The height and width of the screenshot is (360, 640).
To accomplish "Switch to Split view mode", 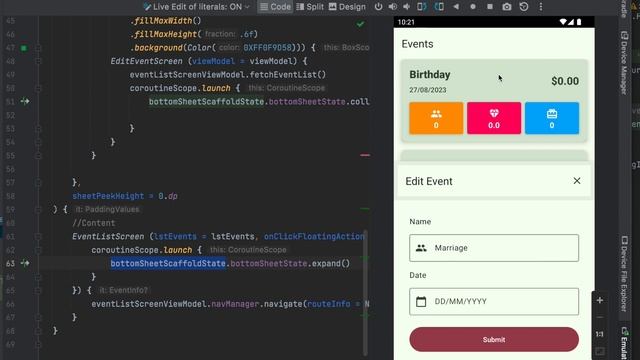I will coord(310,7).
